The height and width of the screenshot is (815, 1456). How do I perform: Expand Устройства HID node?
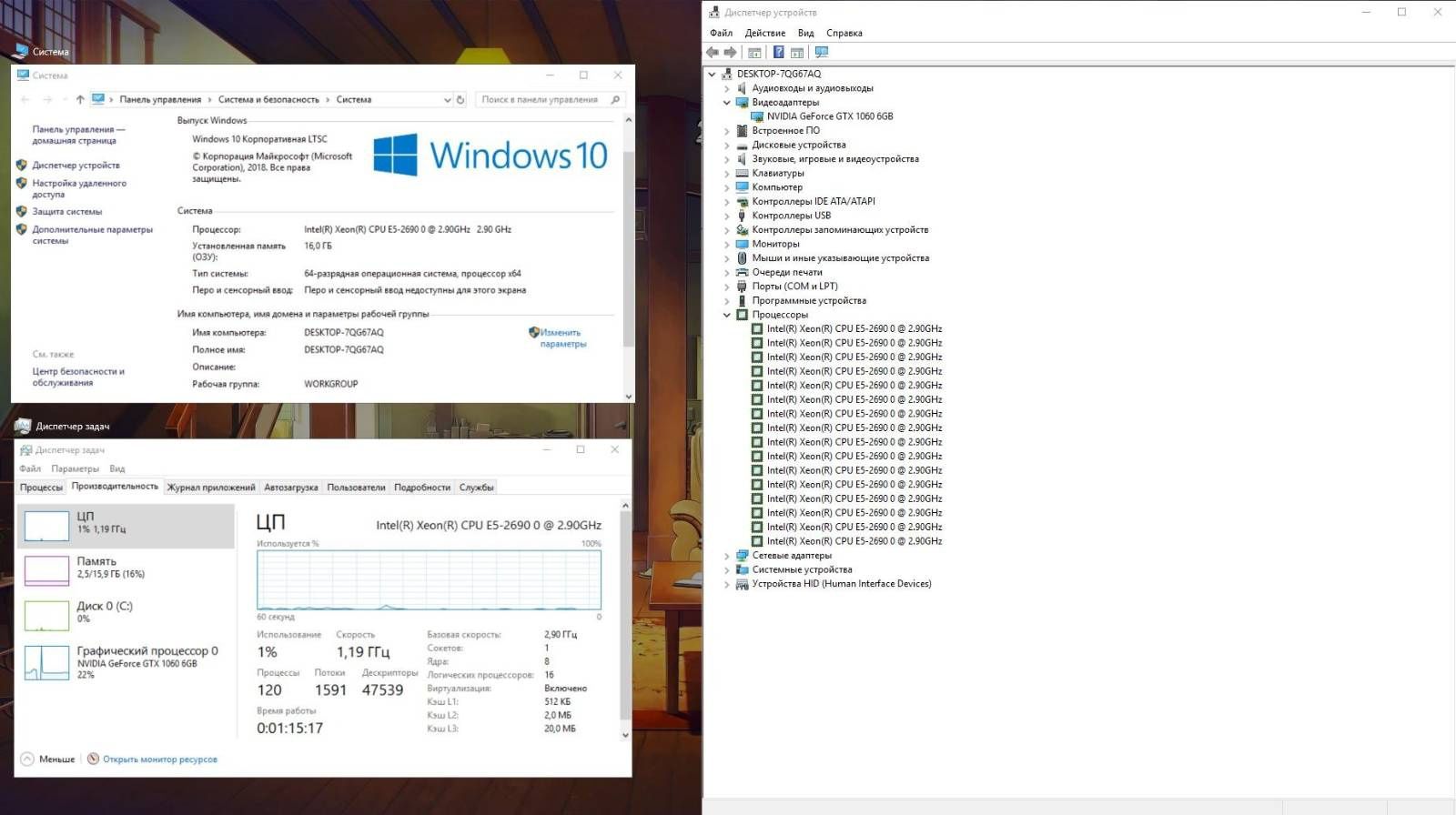(727, 584)
